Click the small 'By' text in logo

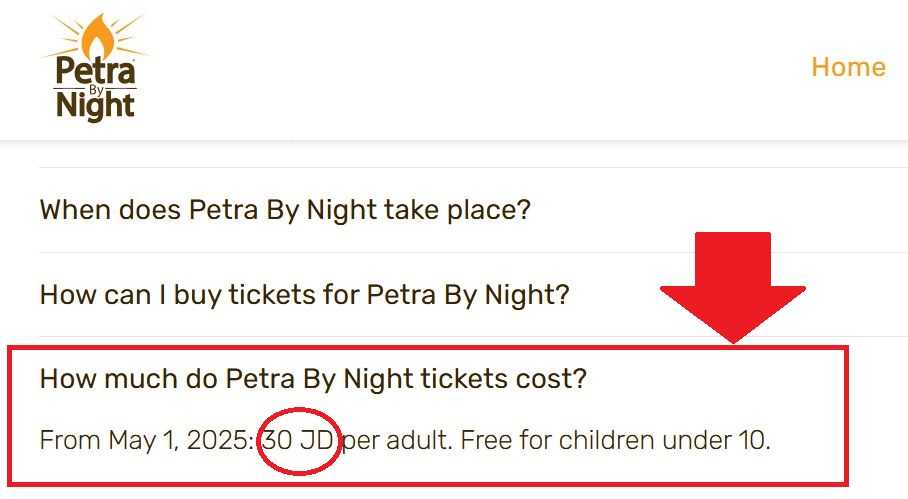tap(96, 90)
